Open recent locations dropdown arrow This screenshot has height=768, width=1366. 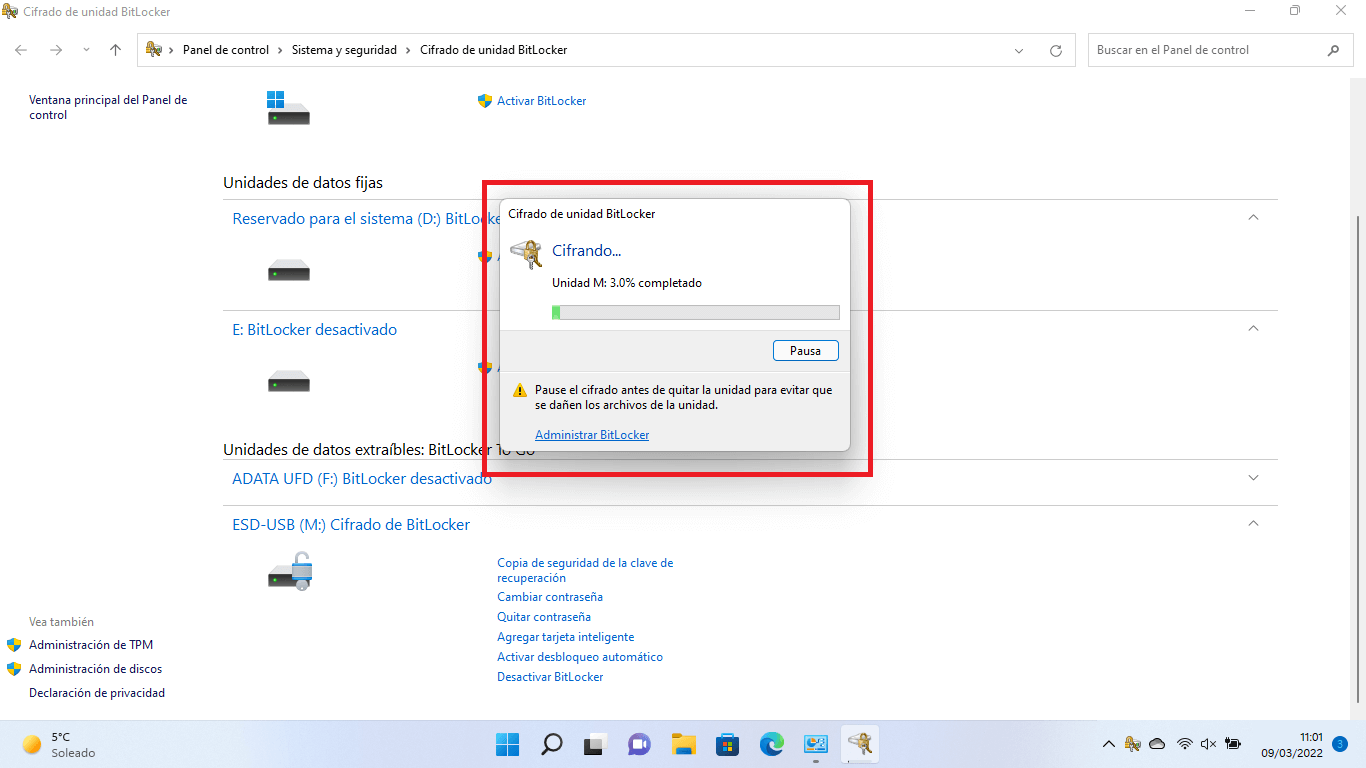coord(86,50)
